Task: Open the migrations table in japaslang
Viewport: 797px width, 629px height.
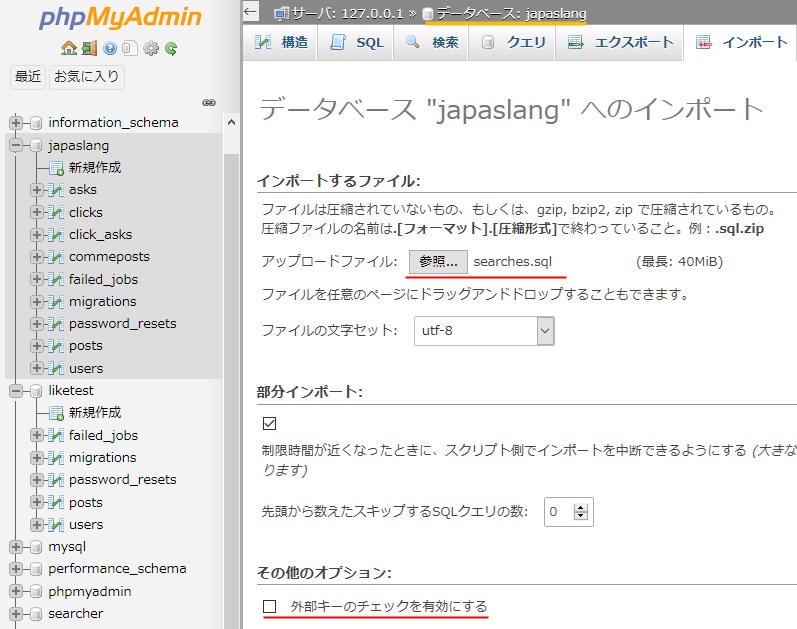Action: pyautogui.click(x=102, y=301)
